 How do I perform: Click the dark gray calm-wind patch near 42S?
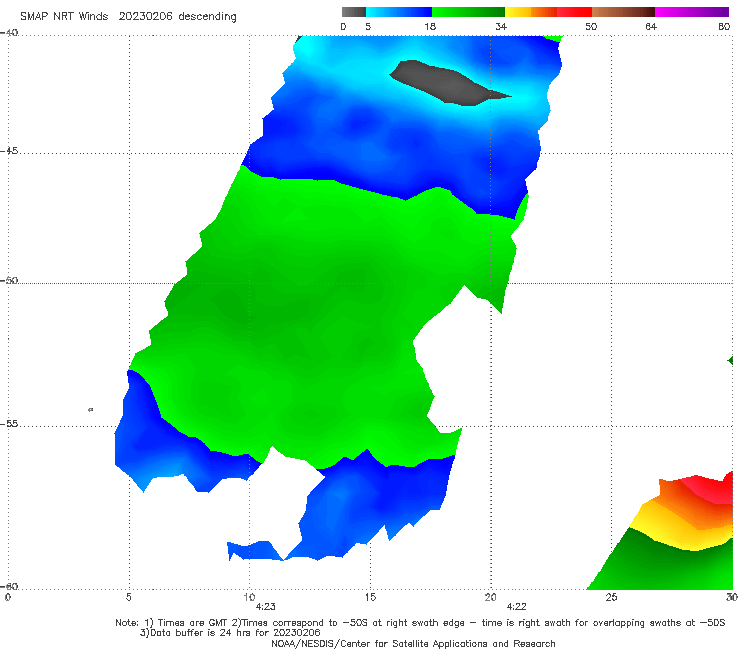coord(446,83)
